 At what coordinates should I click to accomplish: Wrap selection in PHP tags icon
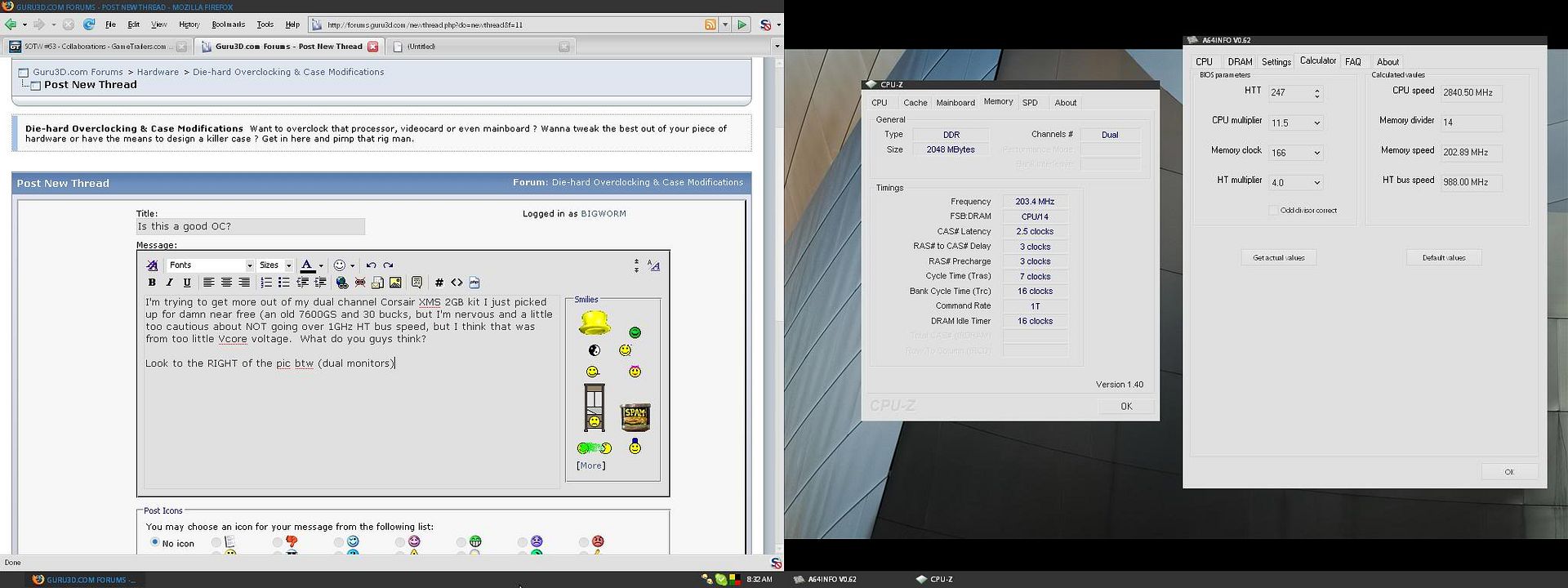tap(474, 283)
